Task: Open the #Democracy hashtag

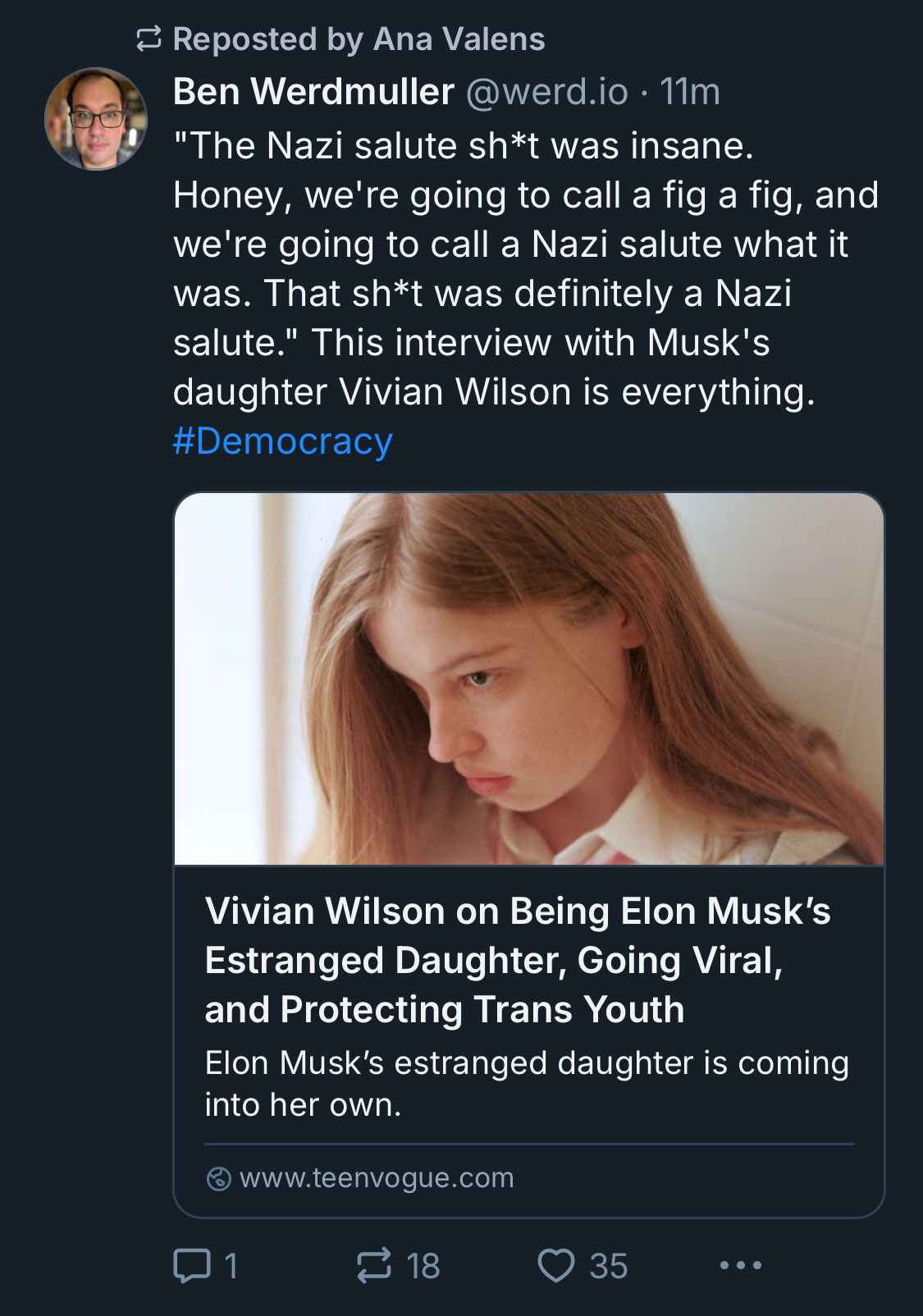Action: tap(283, 441)
